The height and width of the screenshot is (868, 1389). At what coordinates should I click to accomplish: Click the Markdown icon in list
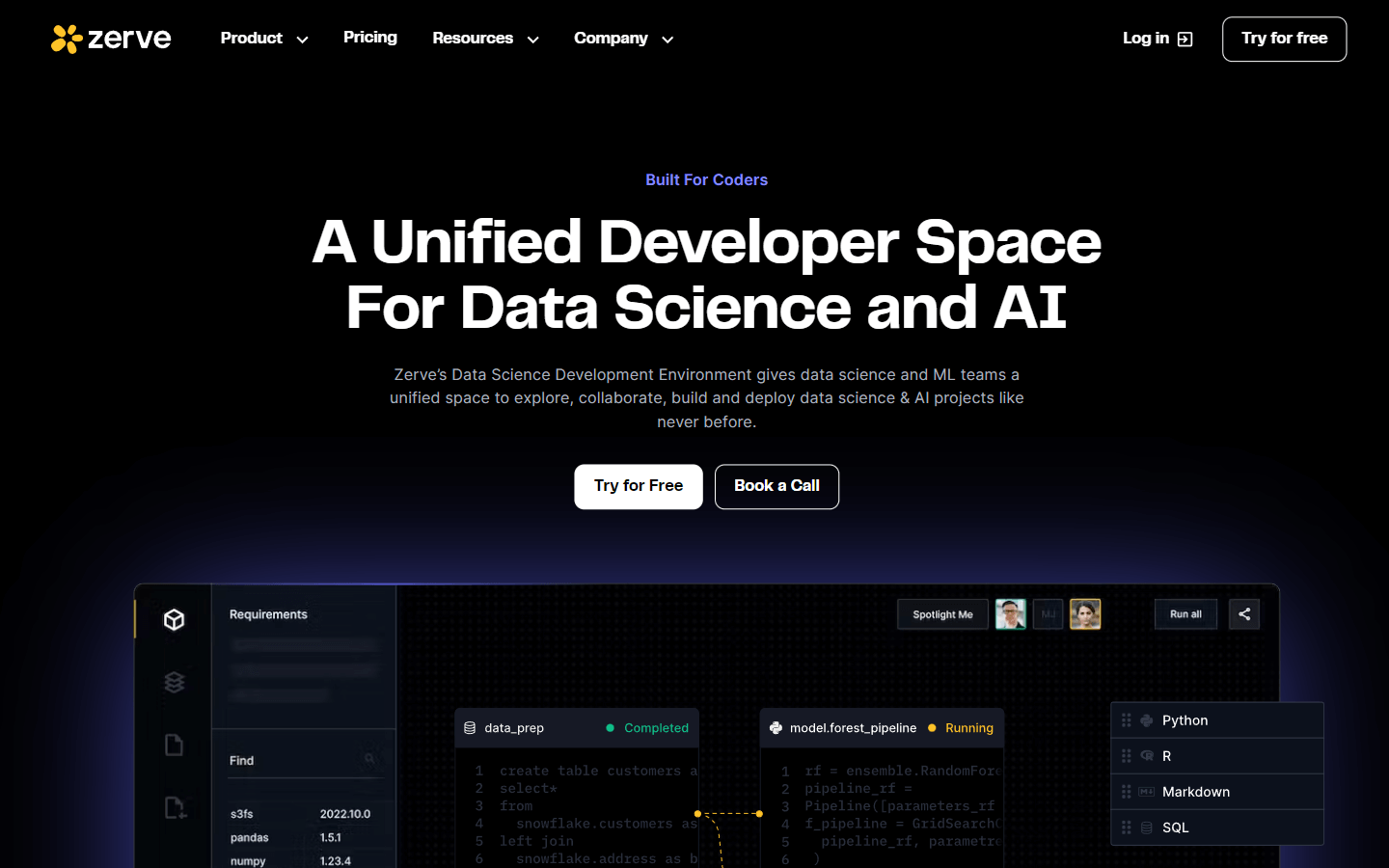click(1147, 792)
